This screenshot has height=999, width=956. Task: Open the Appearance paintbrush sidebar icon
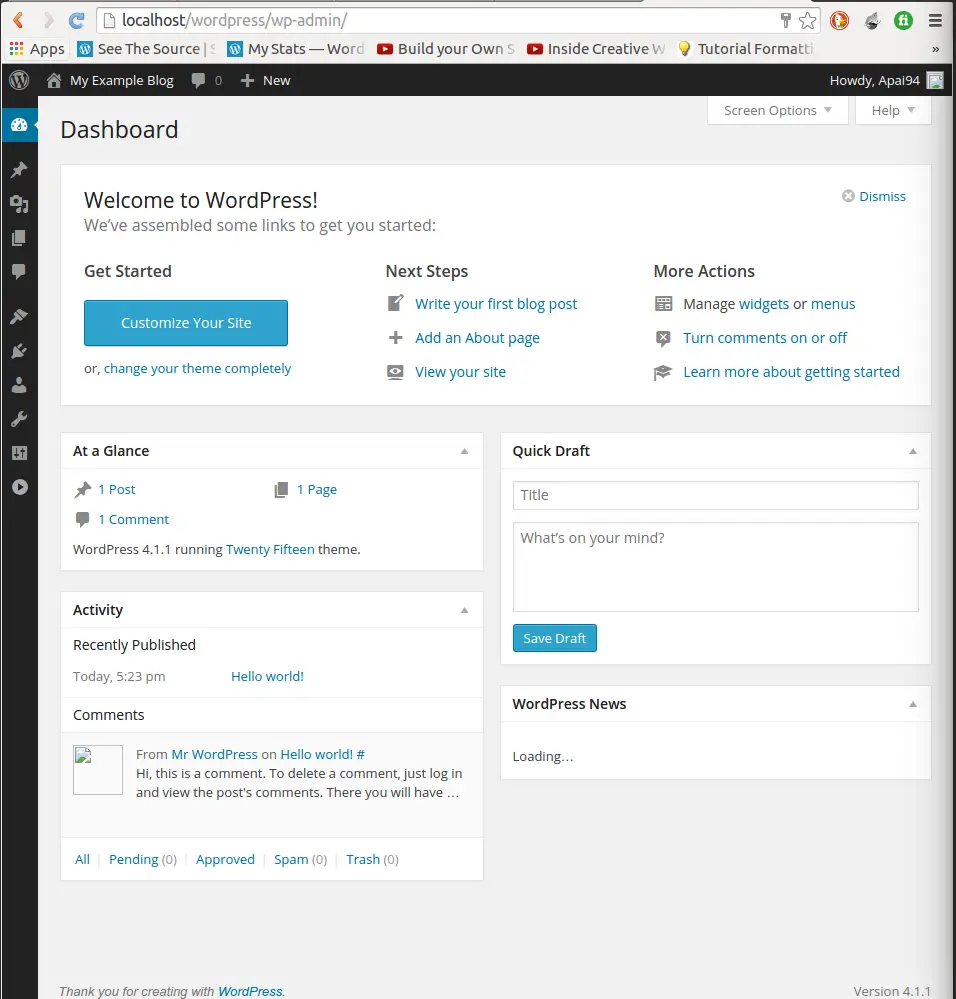[19, 316]
